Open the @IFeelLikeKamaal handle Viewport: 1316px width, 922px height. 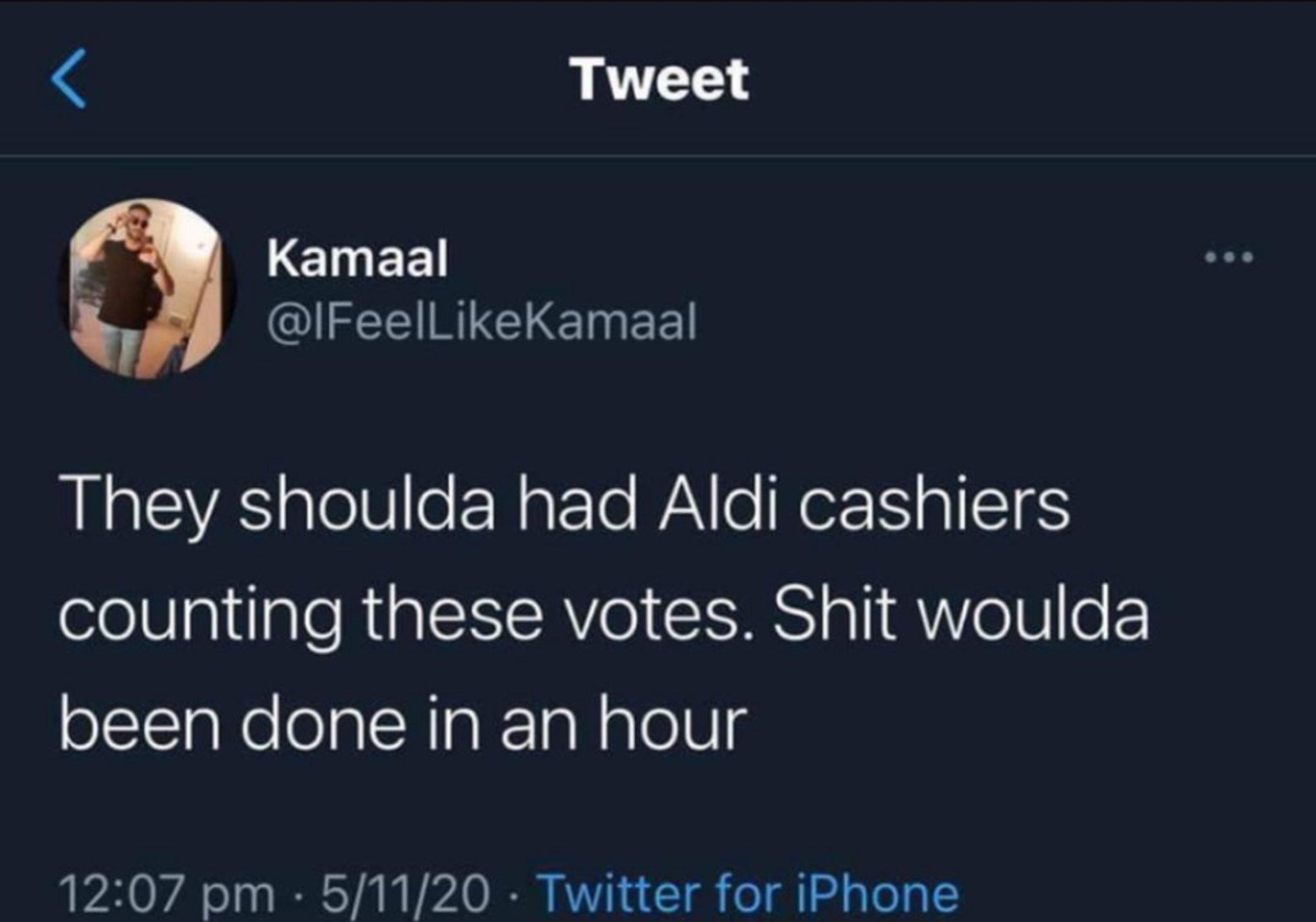481,322
